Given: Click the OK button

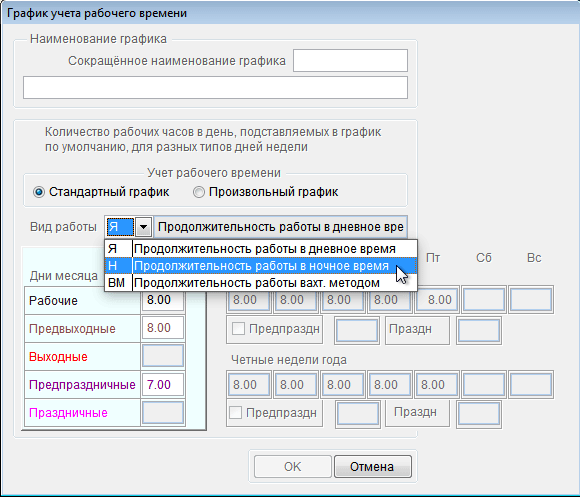Looking at the screenshot, I should tap(292, 466).
